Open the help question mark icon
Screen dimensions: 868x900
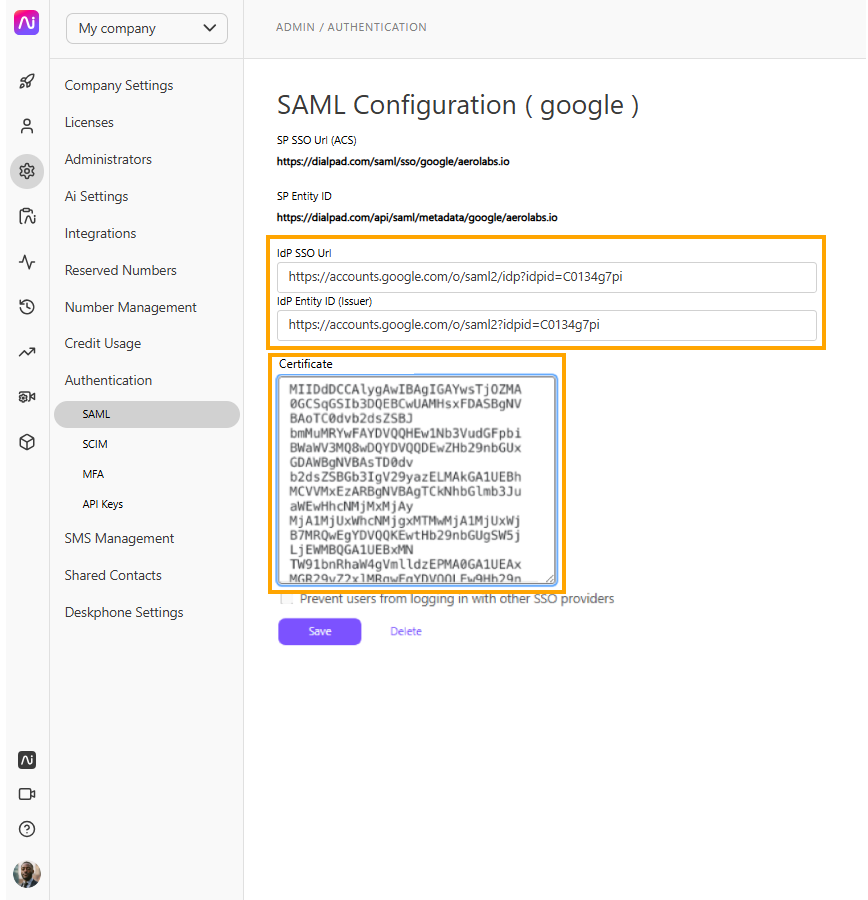(27, 829)
